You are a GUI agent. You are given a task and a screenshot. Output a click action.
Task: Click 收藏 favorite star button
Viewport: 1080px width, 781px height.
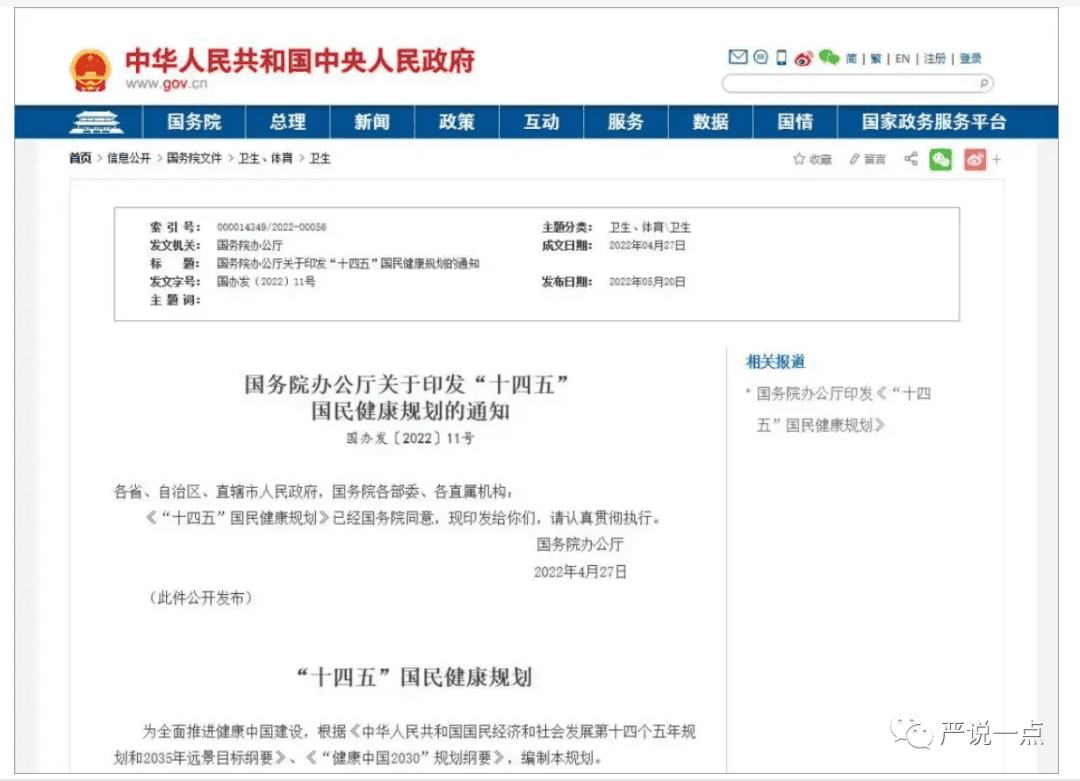tap(812, 159)
